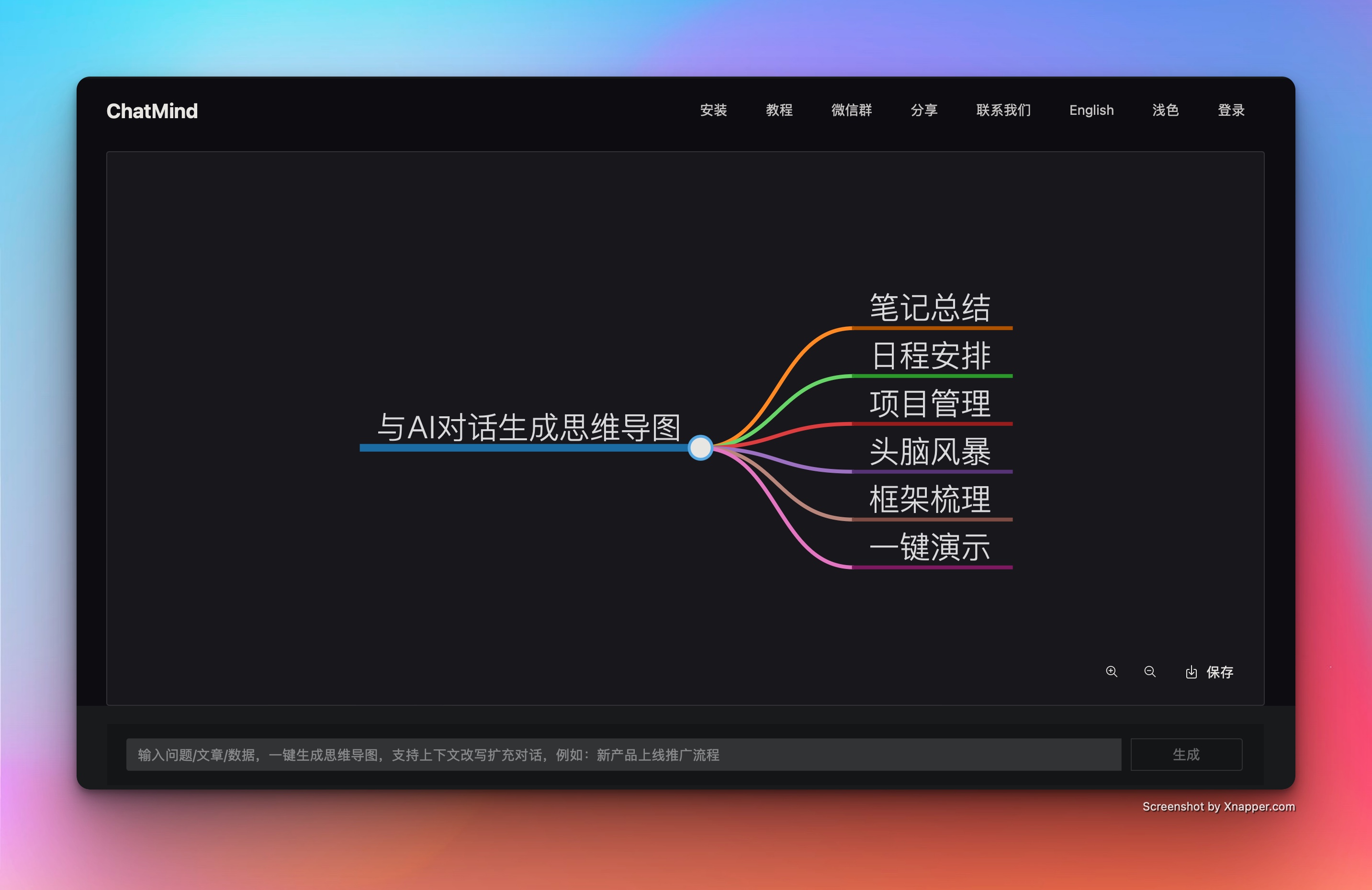Select the 头脑风暴 branch node
This screenshot has width=1372, height=890.
pyautogui.click(x=930, y=452)
